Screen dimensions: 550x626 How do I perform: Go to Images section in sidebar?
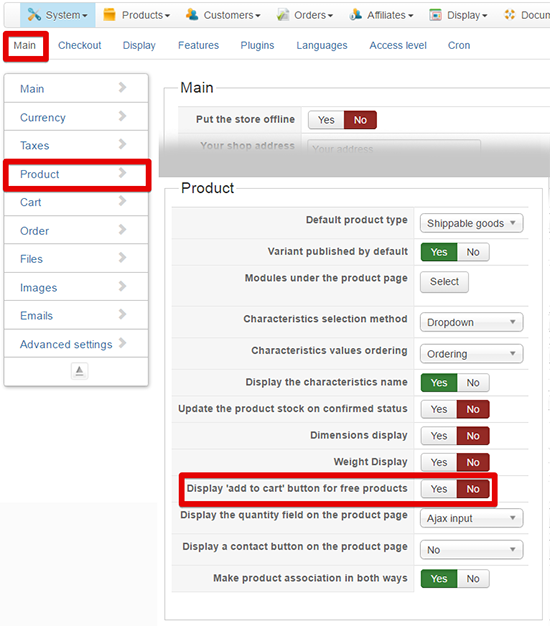coord(76,287)
